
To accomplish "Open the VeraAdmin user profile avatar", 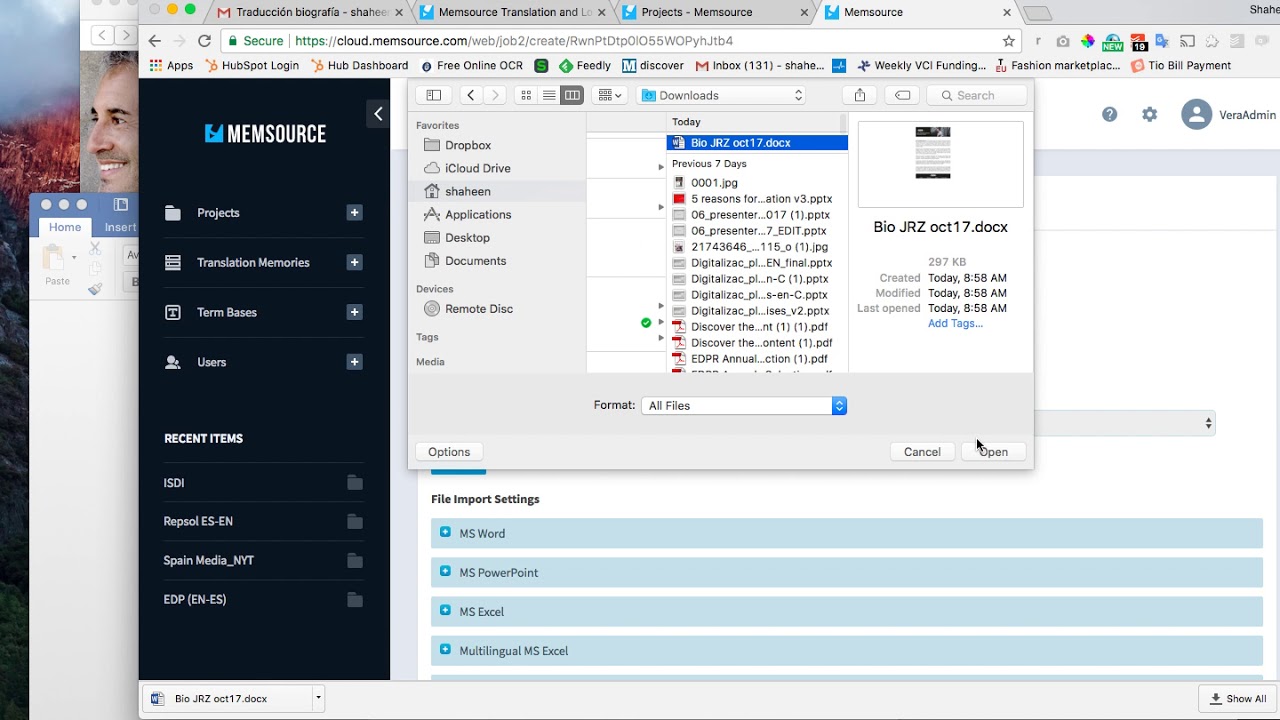I will 1196,114.
